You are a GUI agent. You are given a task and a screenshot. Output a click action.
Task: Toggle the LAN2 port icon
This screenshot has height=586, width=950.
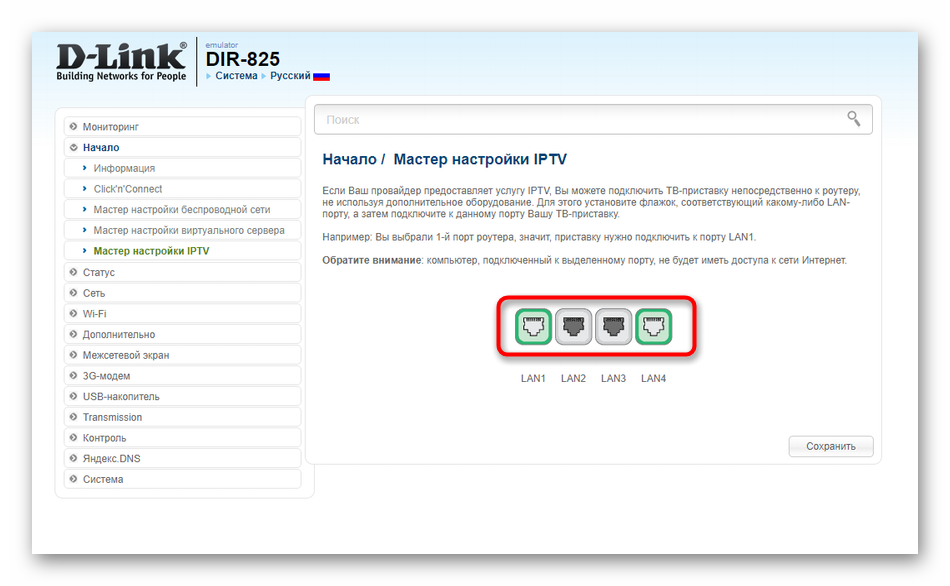tap(573, 327)
